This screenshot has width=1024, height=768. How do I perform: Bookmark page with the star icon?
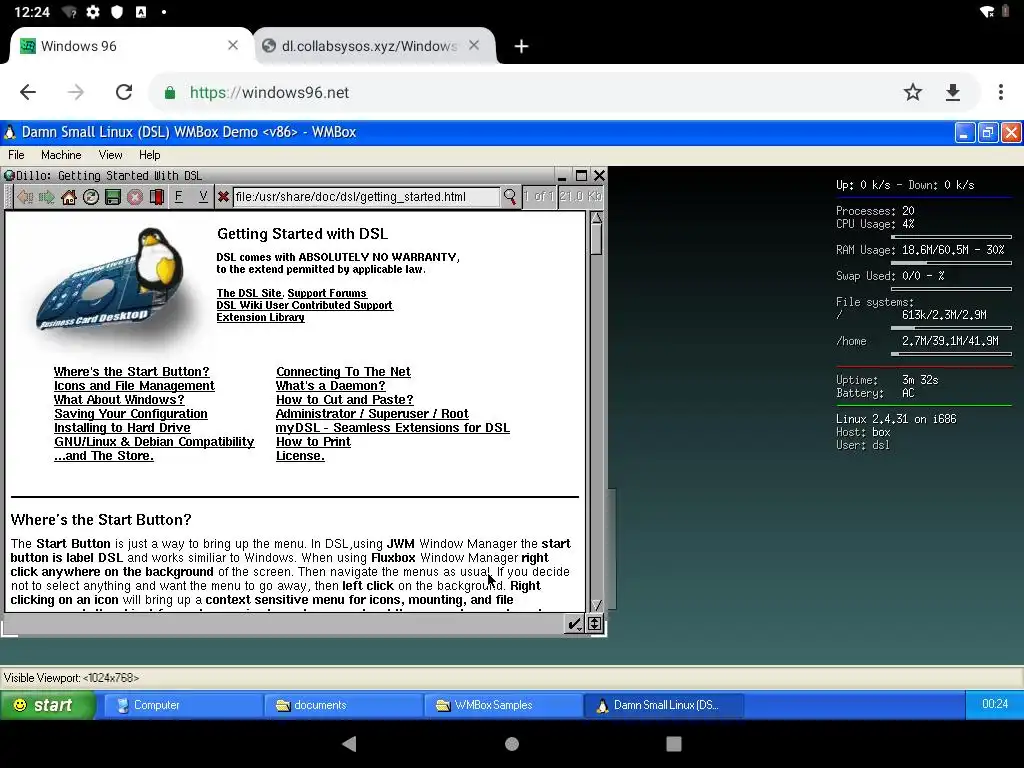tap(913, 92)
